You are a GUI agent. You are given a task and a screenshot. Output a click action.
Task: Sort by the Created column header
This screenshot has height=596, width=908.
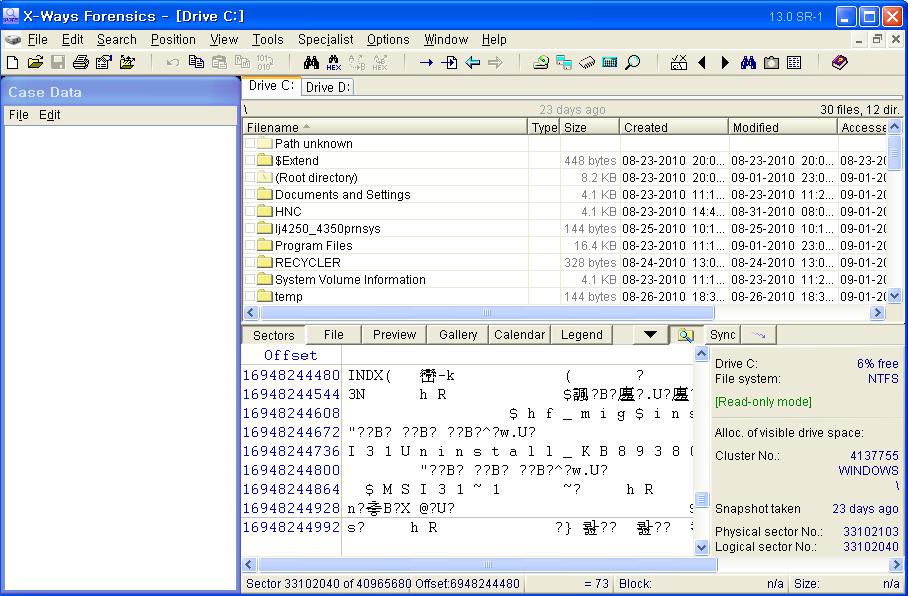pos(673,127)
